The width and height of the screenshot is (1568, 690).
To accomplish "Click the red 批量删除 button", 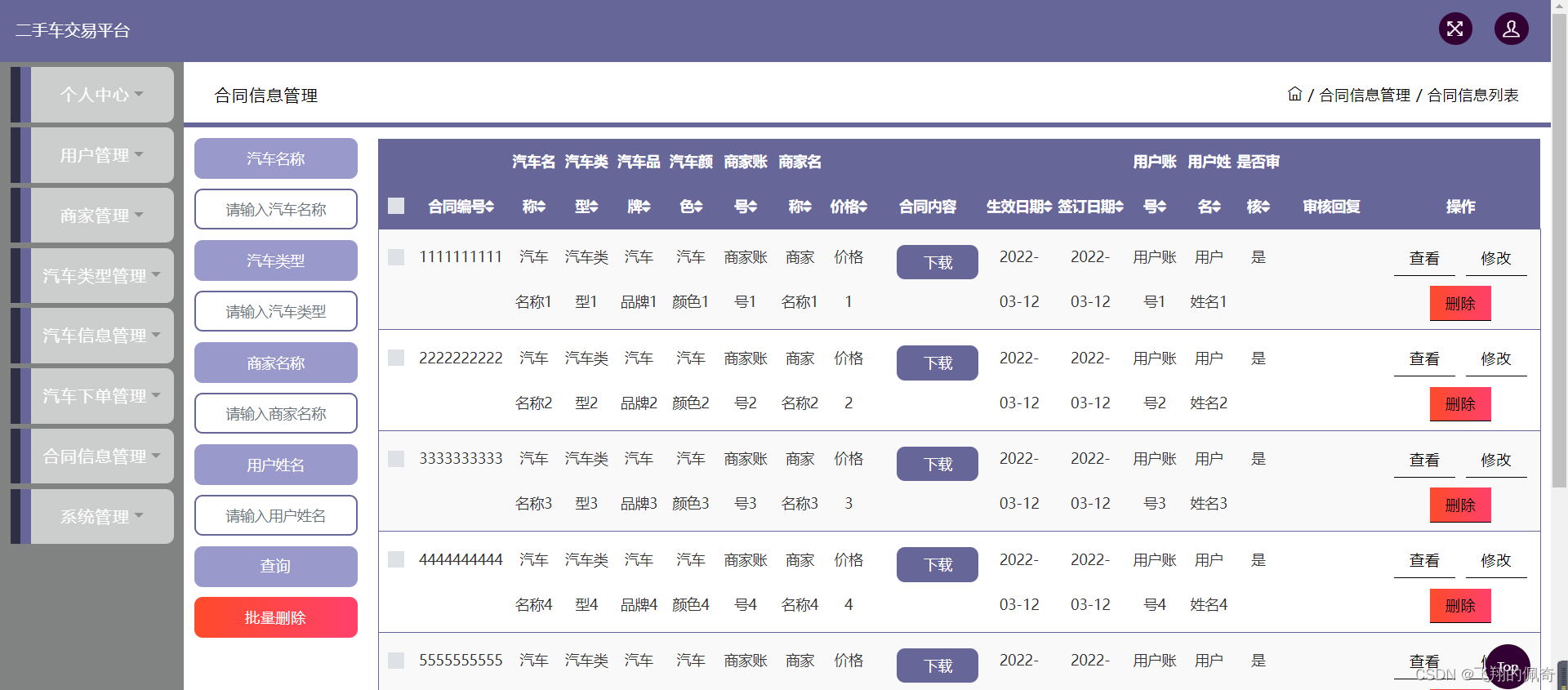I will [x=276, y=617].
